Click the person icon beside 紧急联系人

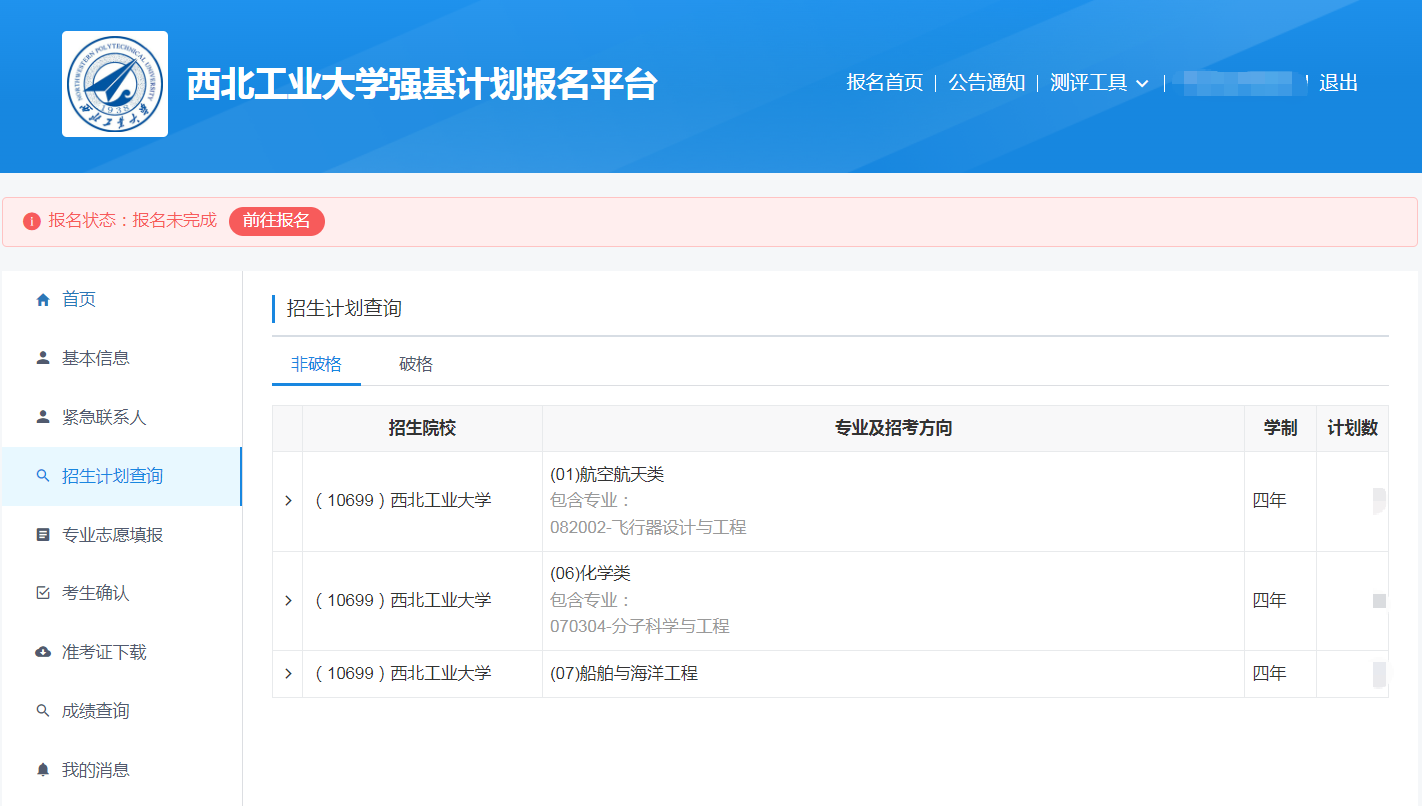pyautogui.click(x=43, y=417)
